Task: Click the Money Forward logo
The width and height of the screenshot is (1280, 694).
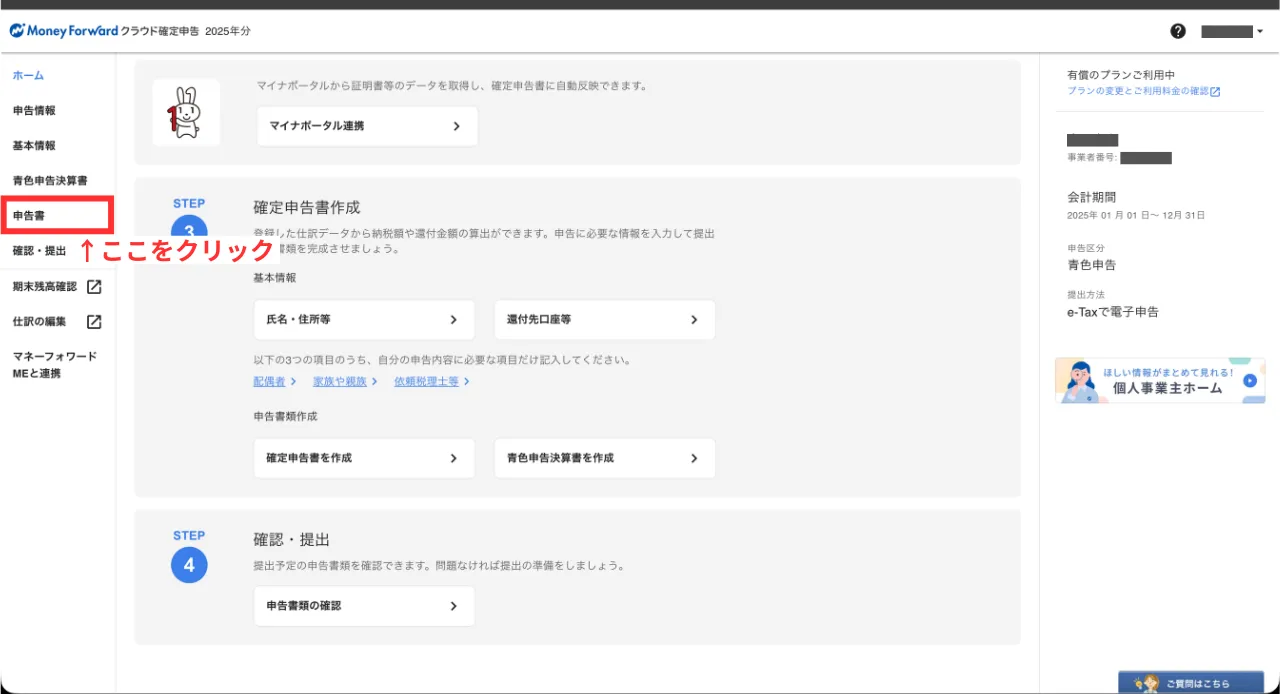Action: pyautogui.click(x=64, y=31)
